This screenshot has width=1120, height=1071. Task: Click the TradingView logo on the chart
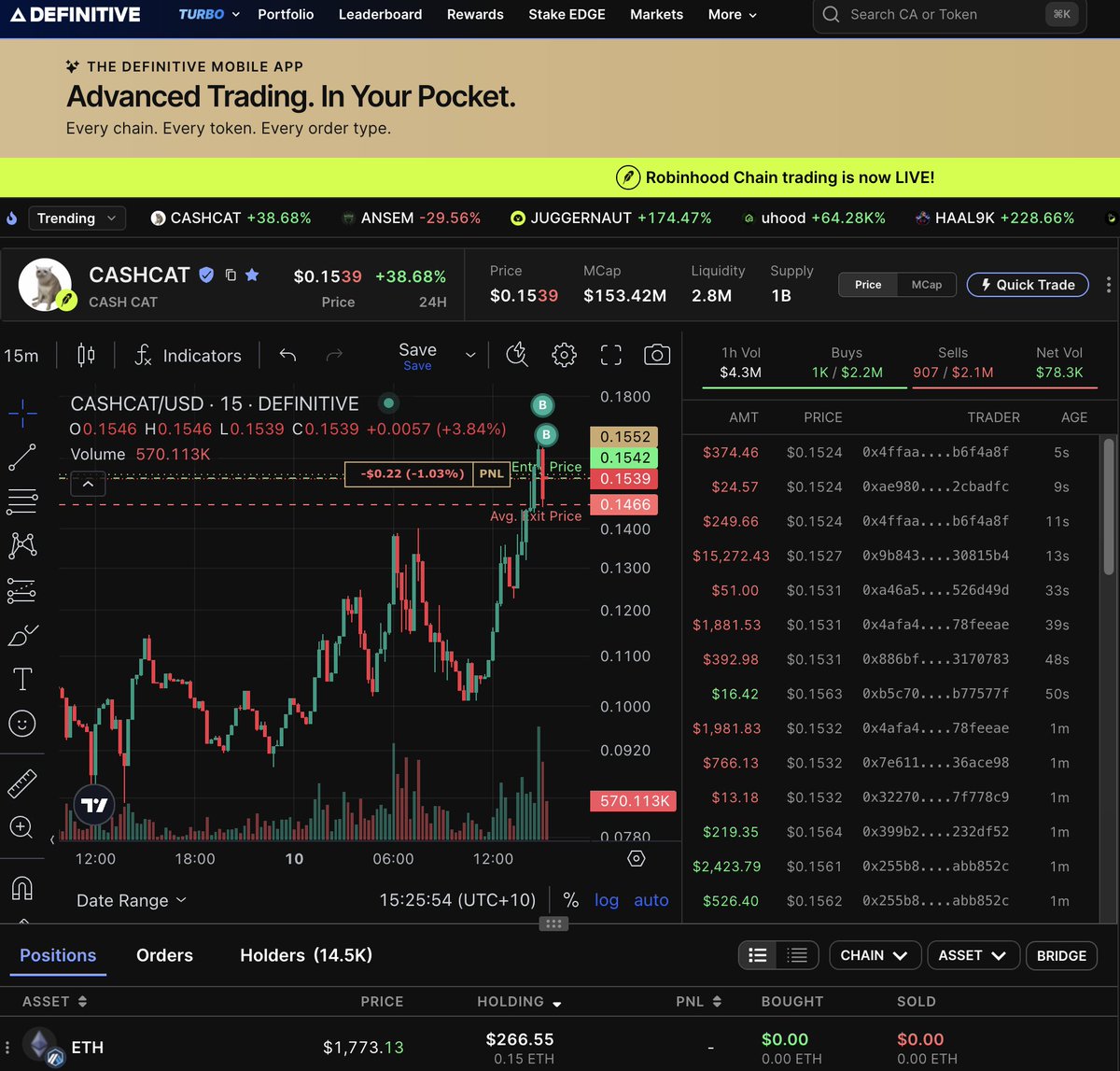pyautogui.click(x=94, y=805)
